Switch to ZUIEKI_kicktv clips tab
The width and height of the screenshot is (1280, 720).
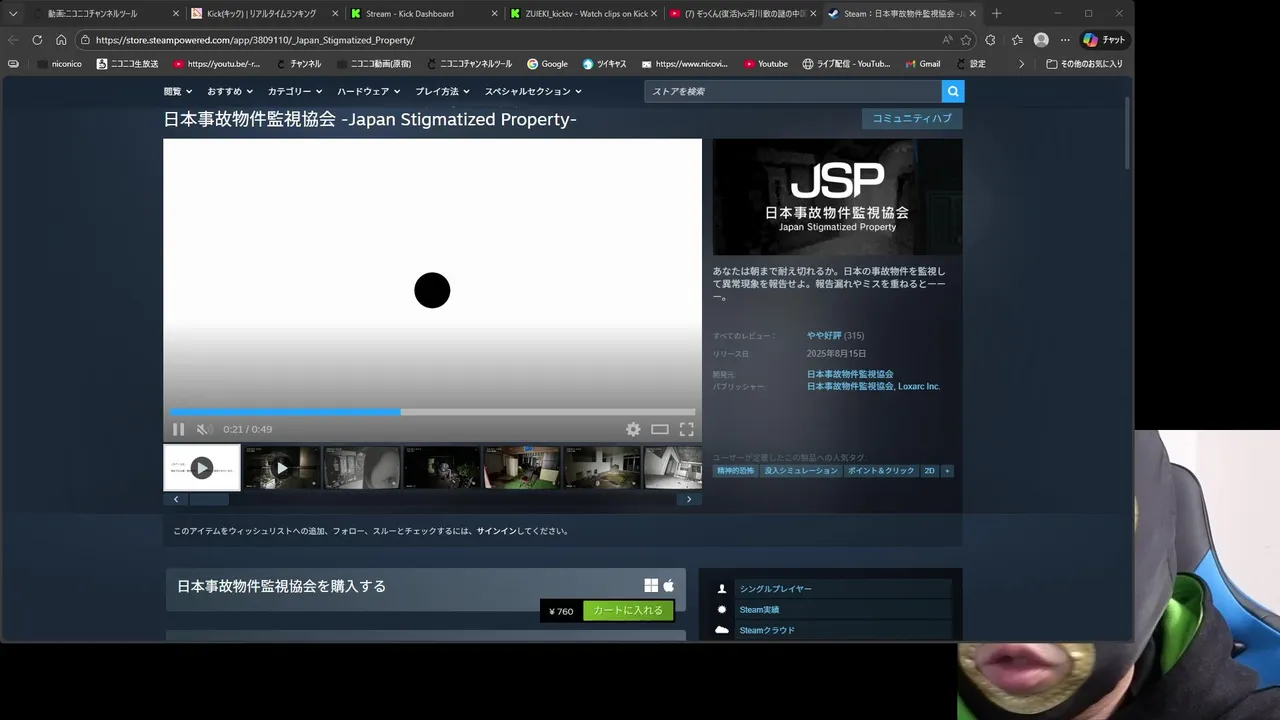click(586, 14)
